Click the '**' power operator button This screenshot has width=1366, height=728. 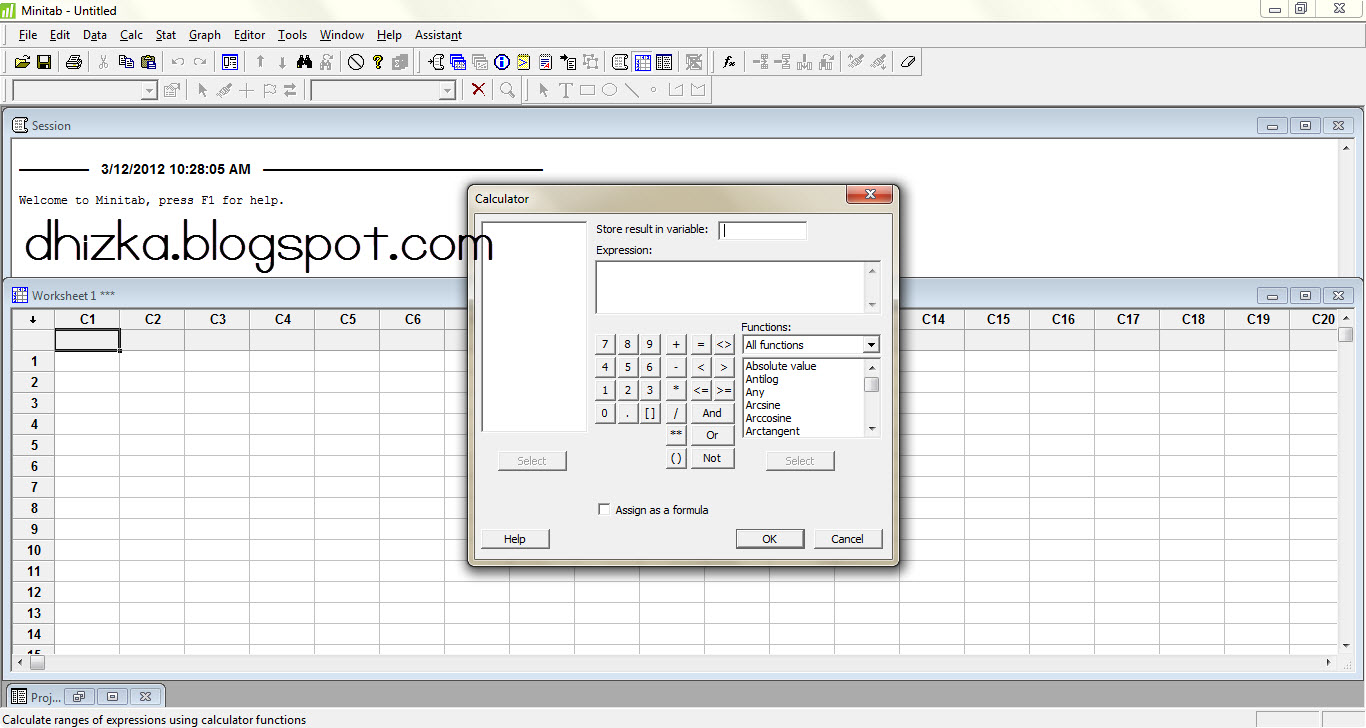tap(676, 435)
